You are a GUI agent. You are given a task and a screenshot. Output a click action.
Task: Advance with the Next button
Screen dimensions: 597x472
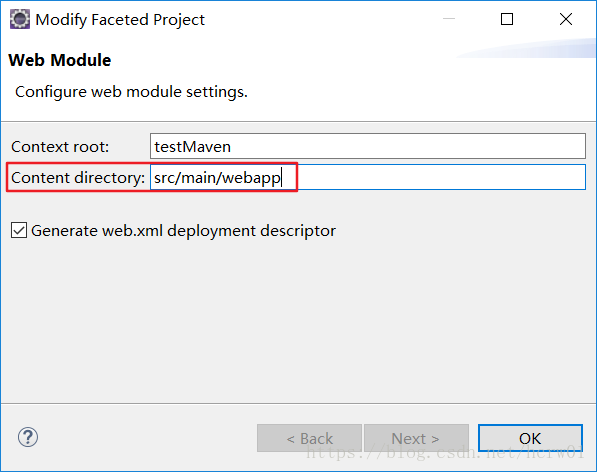click(416, 438)
